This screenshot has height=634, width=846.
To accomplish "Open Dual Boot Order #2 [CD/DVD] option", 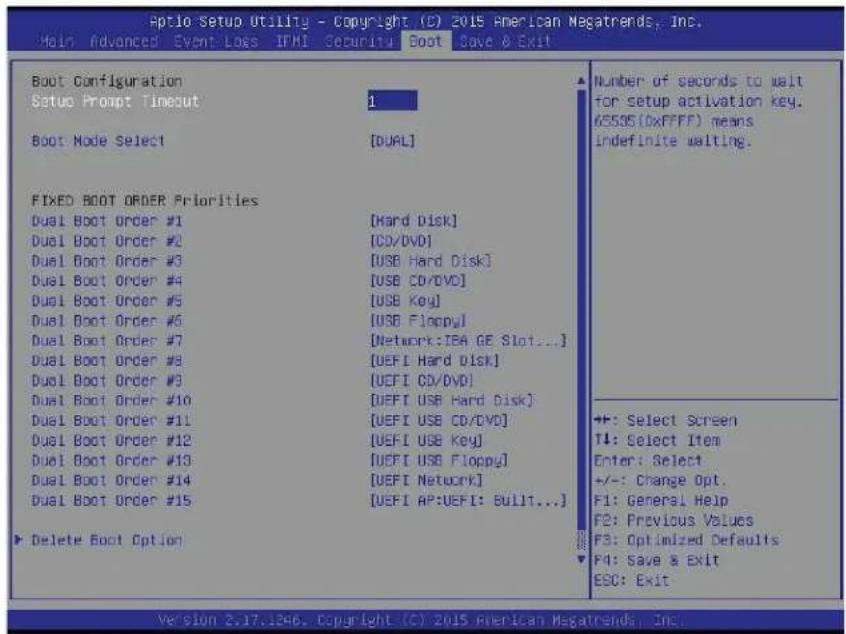I will 401,241.
